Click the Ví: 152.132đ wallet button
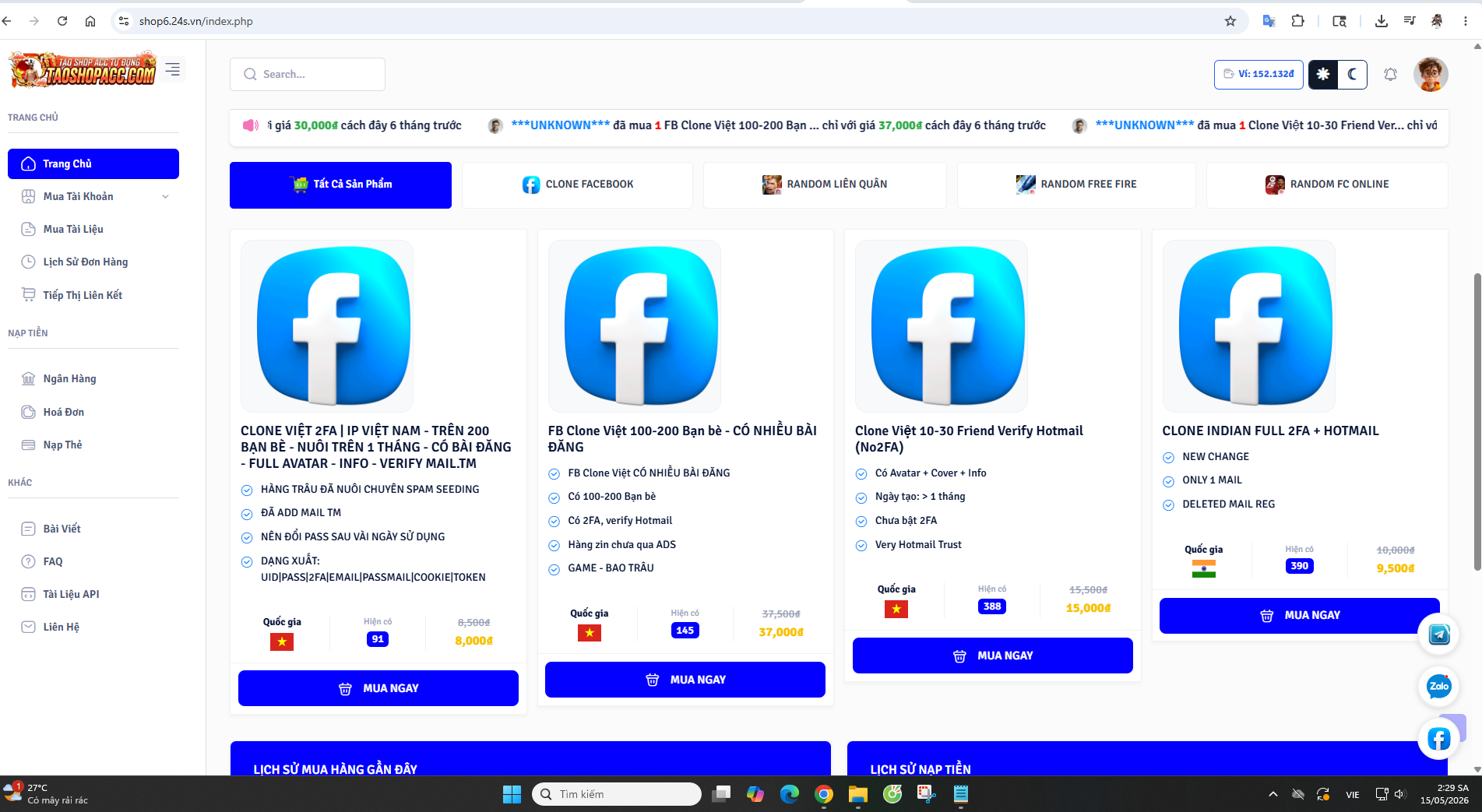1482x812 pixels. click(x=1258, y=74)
